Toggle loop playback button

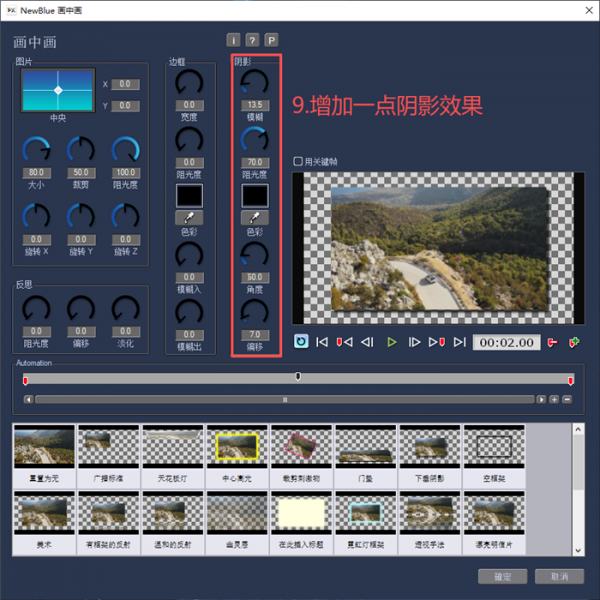[x=301, y=342]
